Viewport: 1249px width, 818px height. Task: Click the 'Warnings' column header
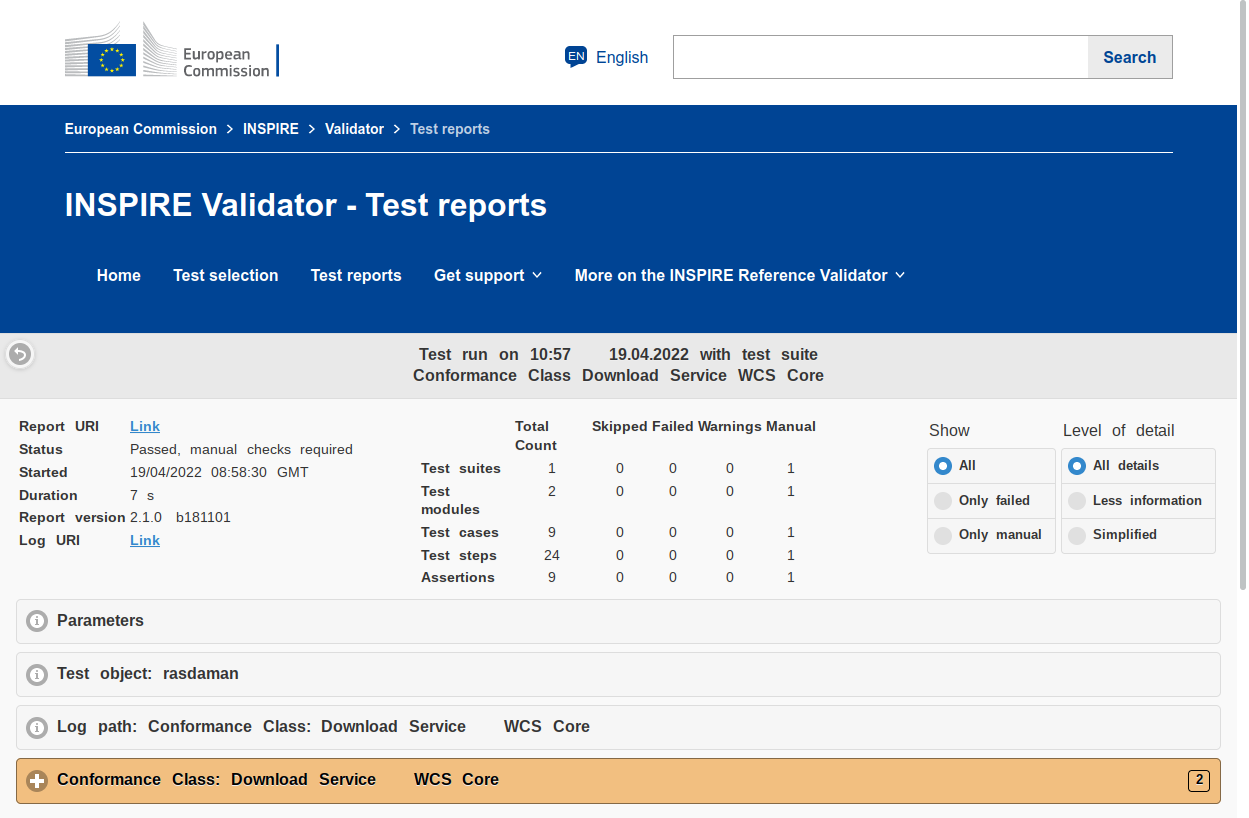(x=730, y=426)
